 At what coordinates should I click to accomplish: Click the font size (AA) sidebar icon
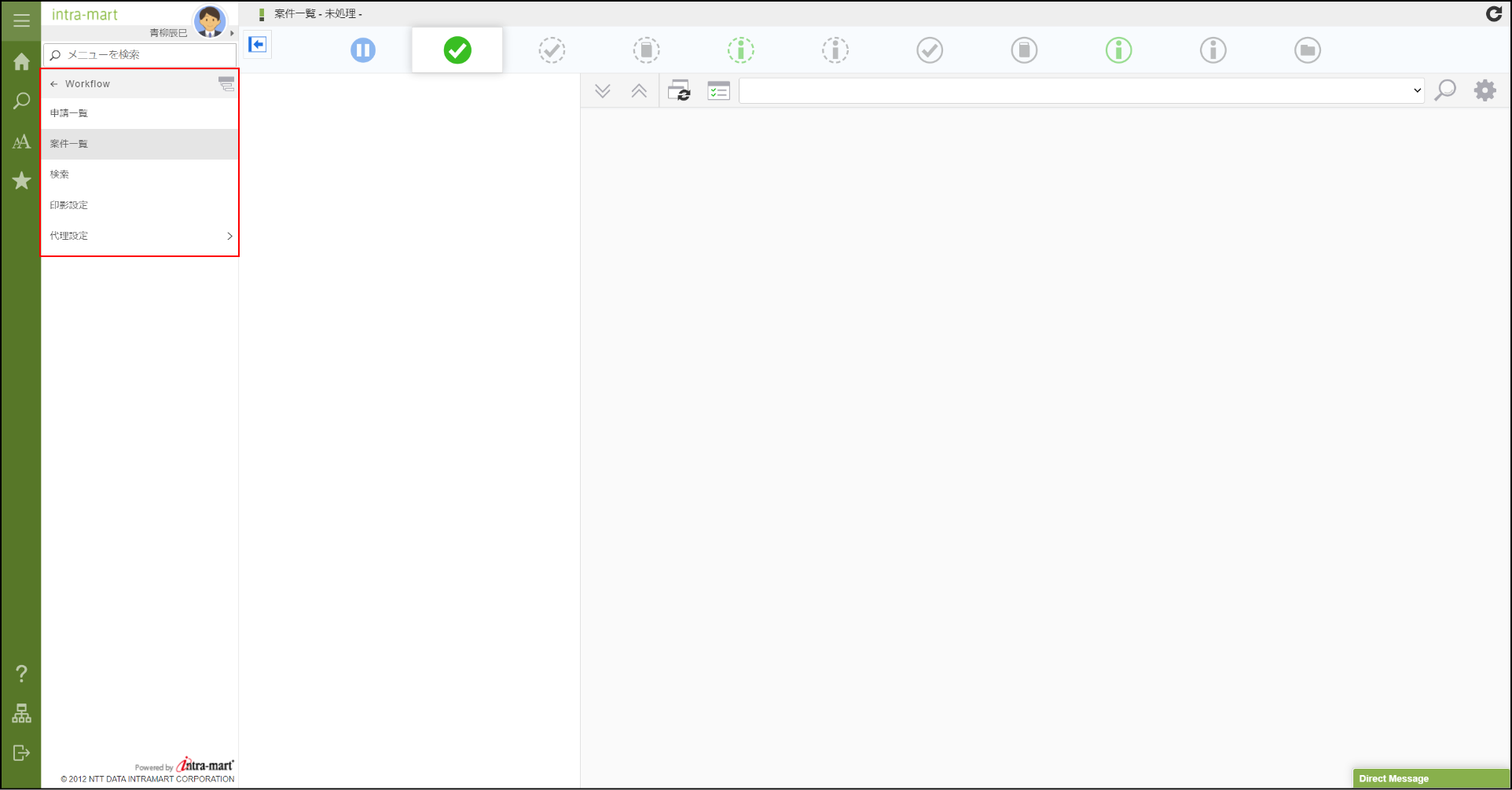click(x=21, y=141)
